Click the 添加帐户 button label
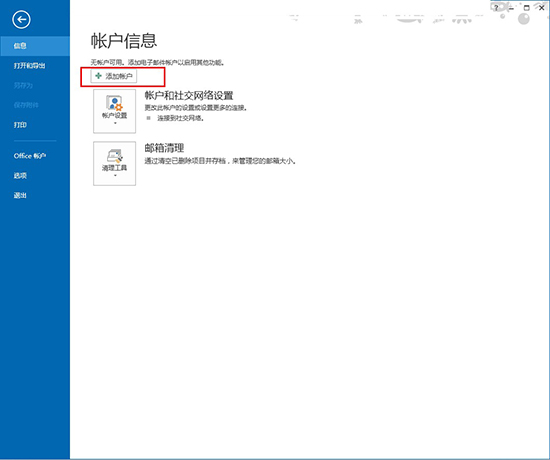 click(x=119, y=76)
